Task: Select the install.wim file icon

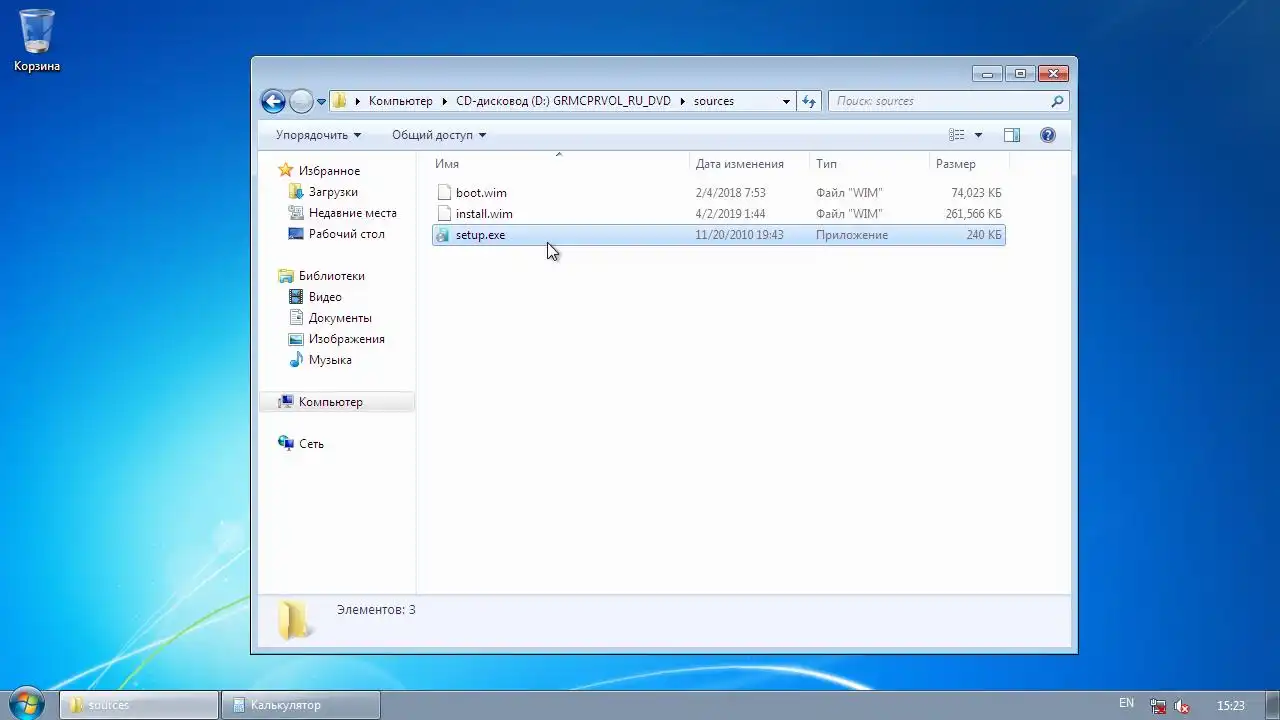Action: pyautogui.click(x=444, y=214)
